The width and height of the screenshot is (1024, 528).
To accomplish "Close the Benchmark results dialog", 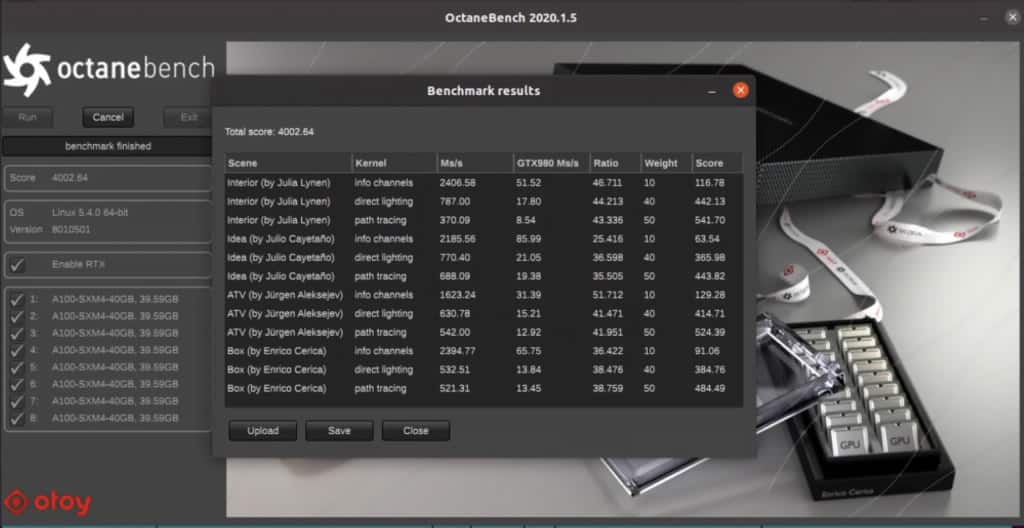I will coord(741,91).
